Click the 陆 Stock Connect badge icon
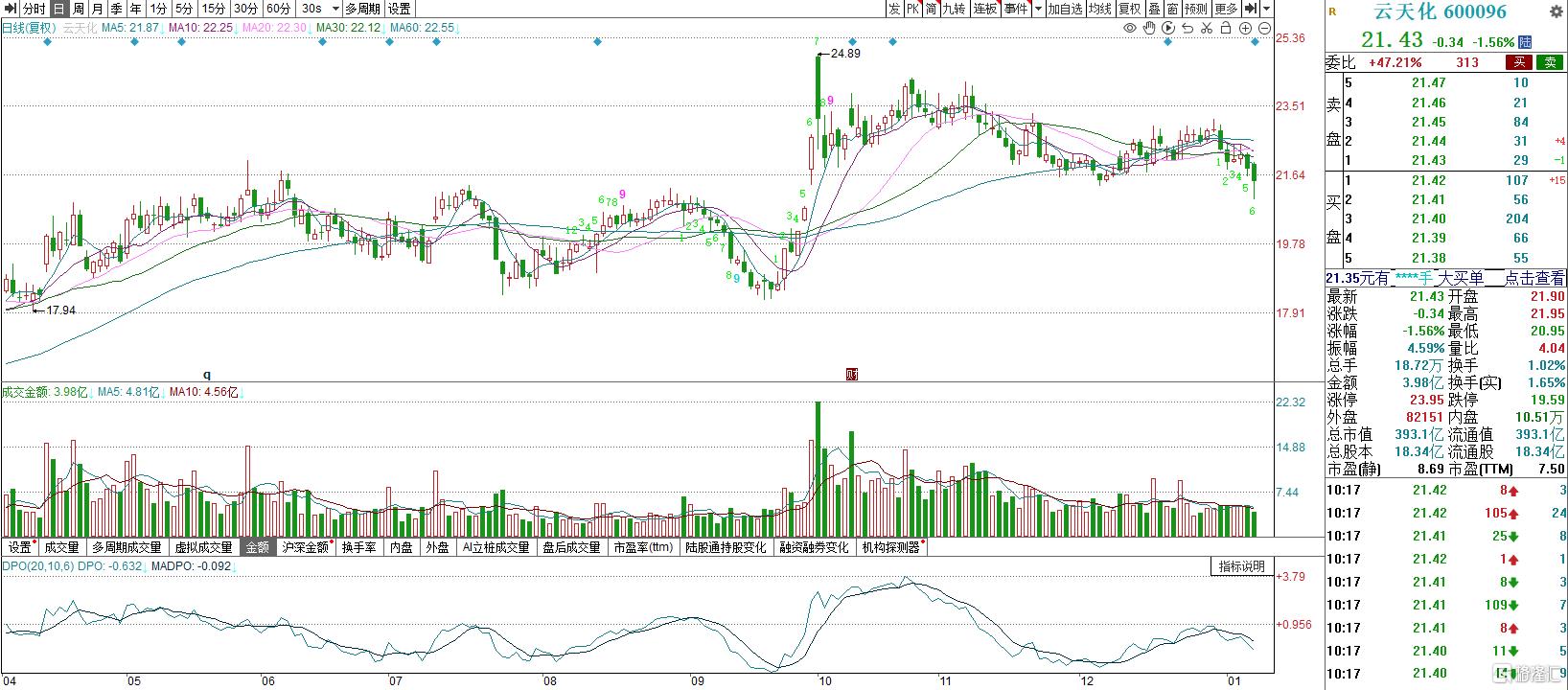This screenshot has height=690, width=1568. coord(1526,42)
